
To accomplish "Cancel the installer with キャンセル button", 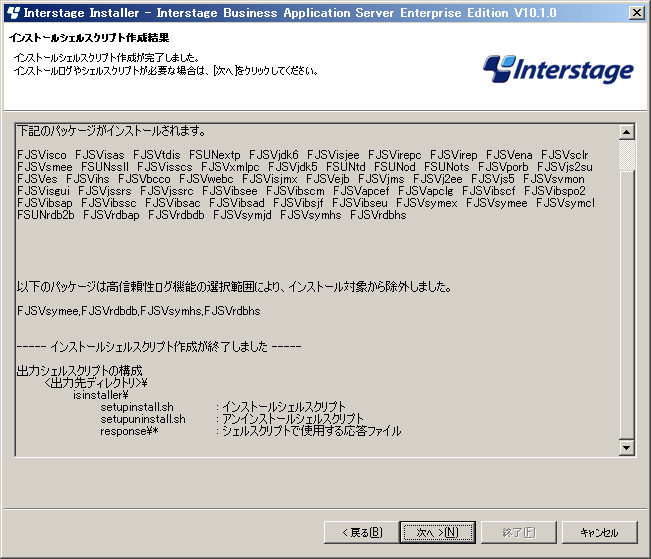I will click(x=599, y=532).
